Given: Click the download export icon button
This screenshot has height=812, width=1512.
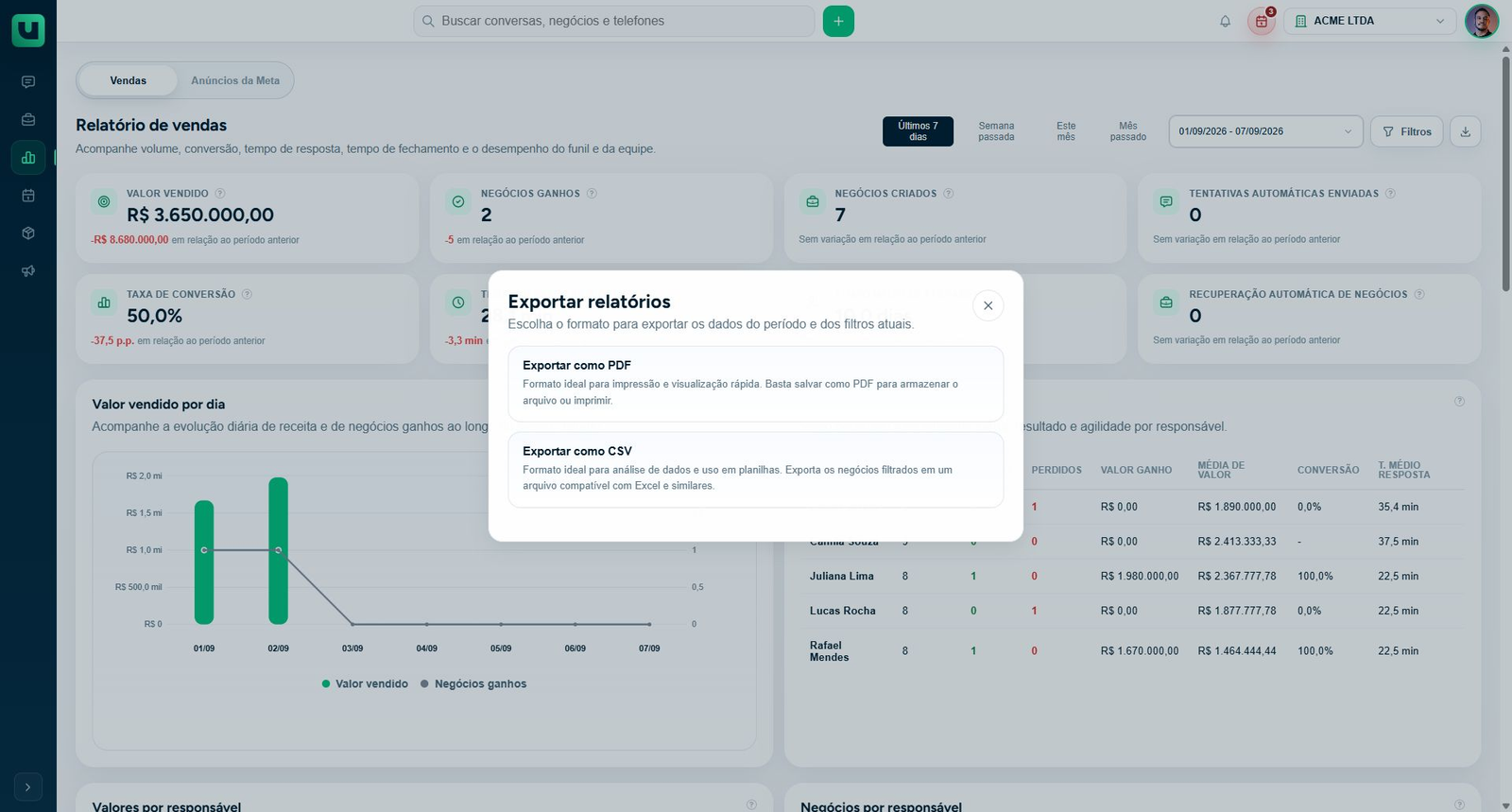Looking at the screenshot, I should pyautogui.click(x=1466, y=131).
